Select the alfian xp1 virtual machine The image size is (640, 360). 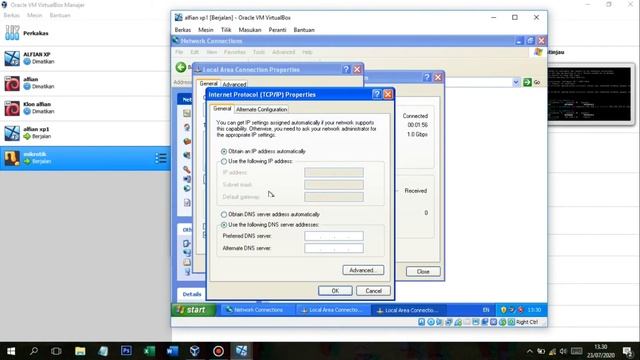pyautogui.click(x=85, y=133)
